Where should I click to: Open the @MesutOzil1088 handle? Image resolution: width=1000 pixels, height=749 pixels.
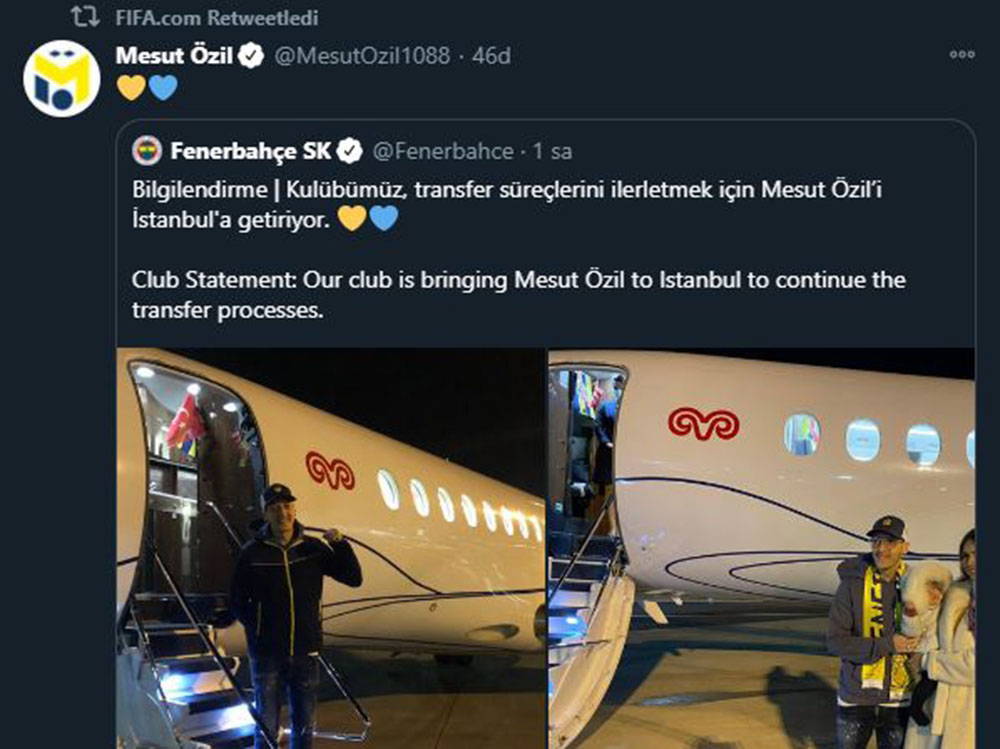point(361,56)
